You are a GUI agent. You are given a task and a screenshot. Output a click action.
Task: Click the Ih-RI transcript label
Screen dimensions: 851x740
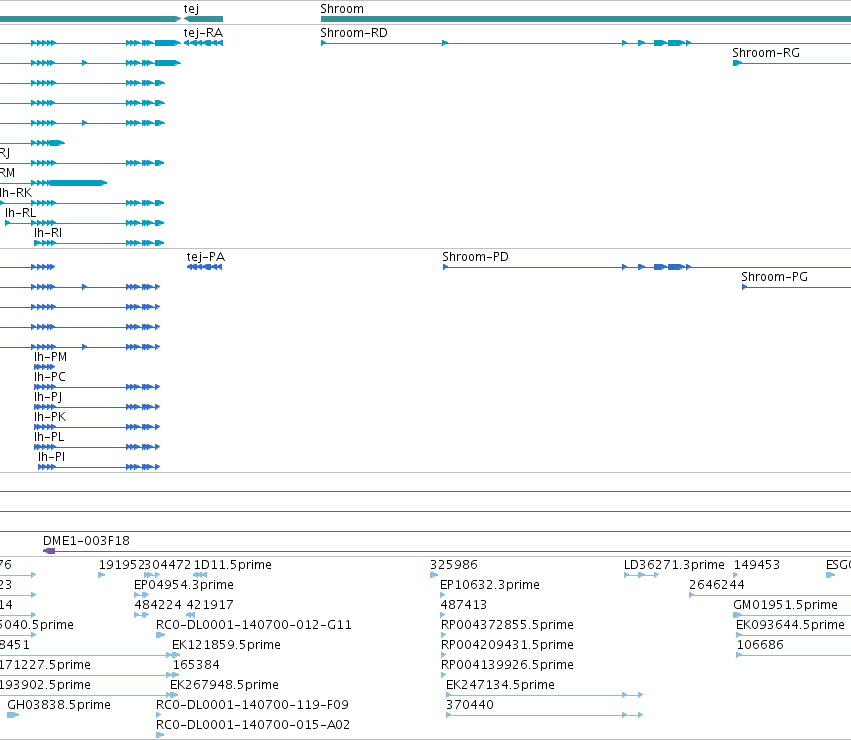(x=48, y=233)
